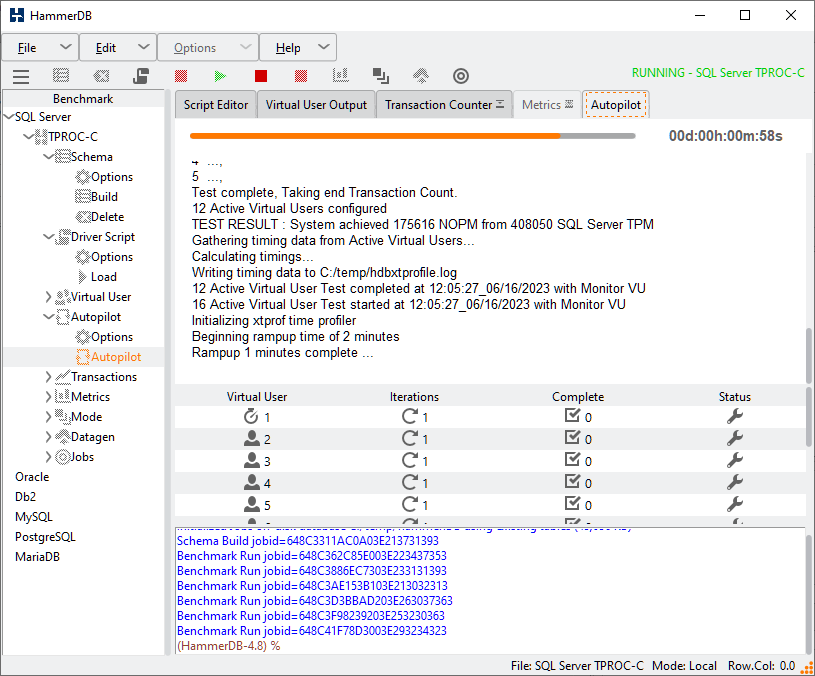Expand the Transactions tree node

click(x=48, y=377)
